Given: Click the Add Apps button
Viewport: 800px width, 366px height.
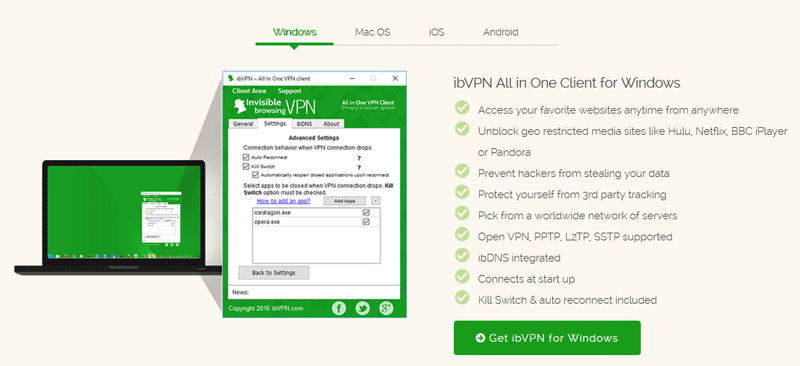Looking at the screenshot, I should 345,201.
